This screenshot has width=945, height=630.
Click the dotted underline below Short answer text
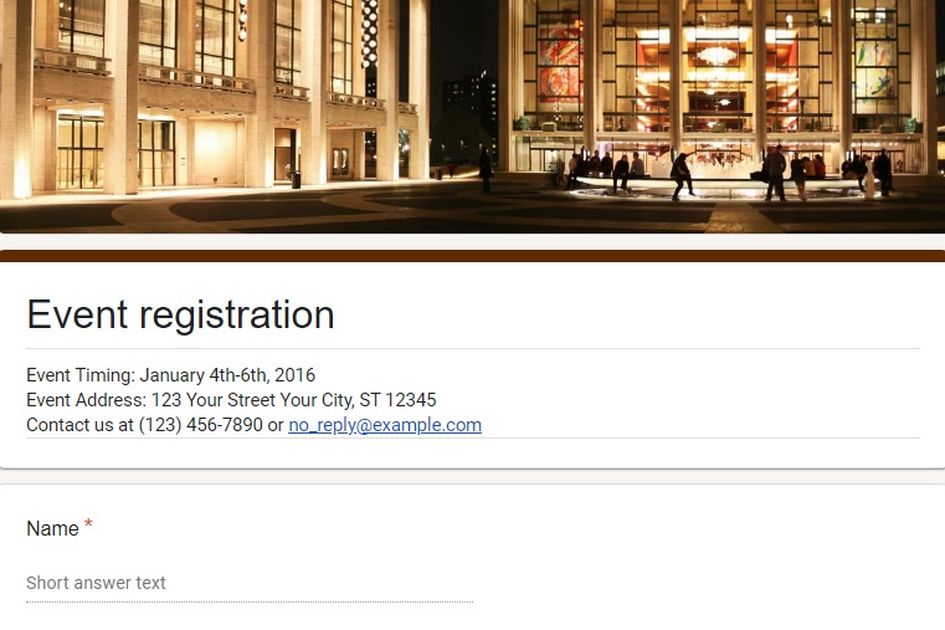[250, 602]
